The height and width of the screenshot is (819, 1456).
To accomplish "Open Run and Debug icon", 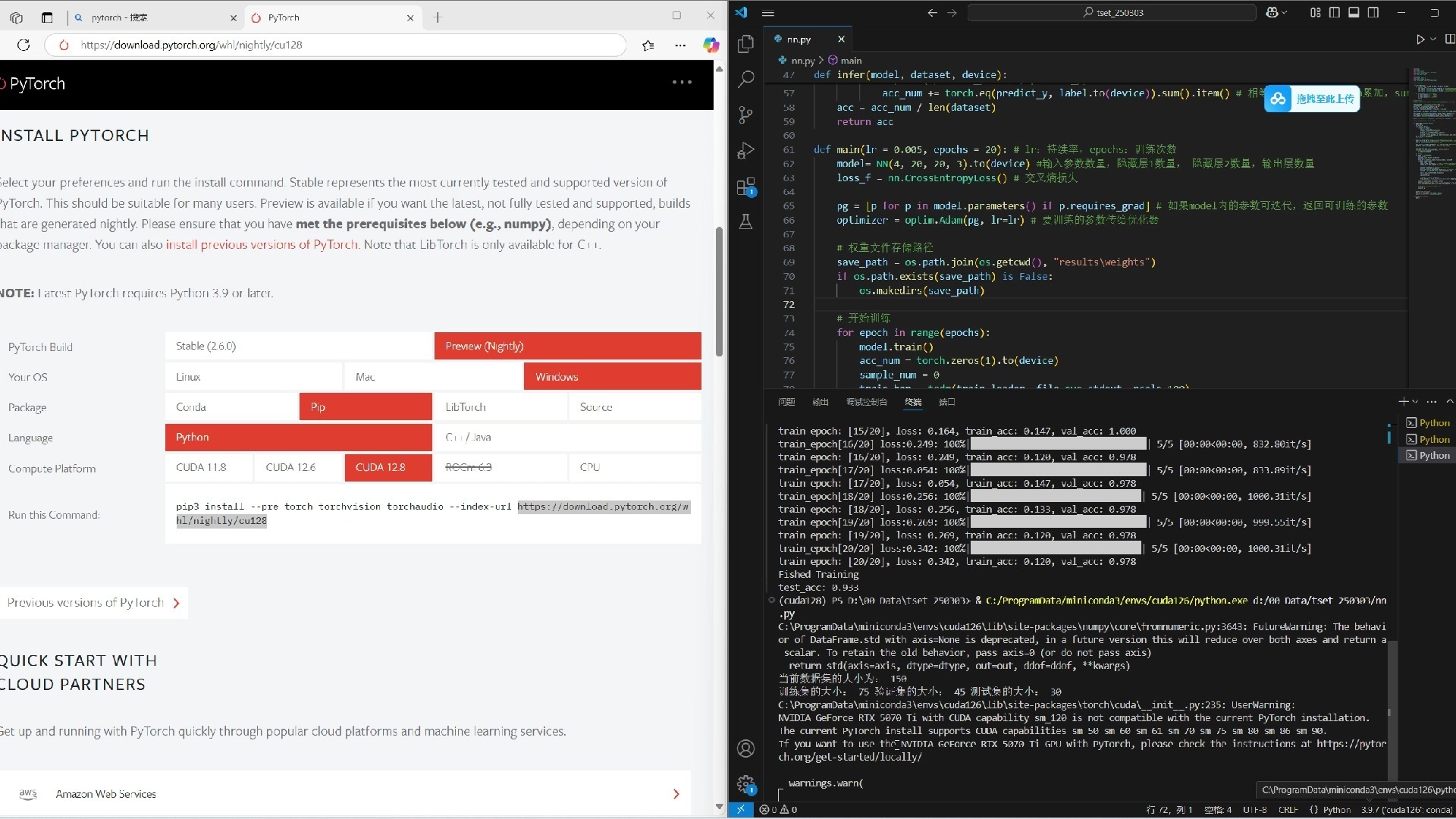I will [745, 150].
